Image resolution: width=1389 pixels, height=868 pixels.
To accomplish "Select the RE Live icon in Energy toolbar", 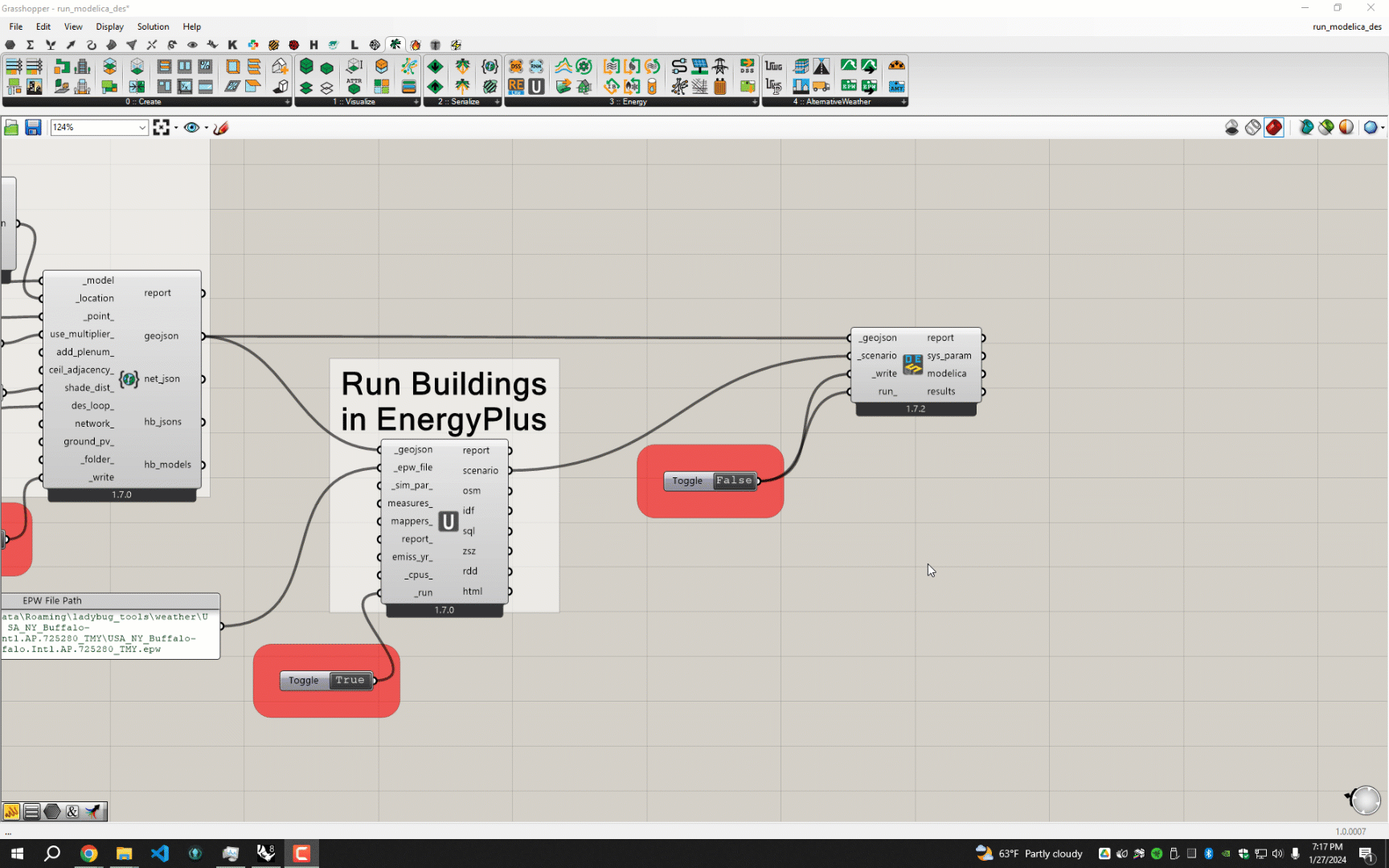I will (x=516, y=87).
